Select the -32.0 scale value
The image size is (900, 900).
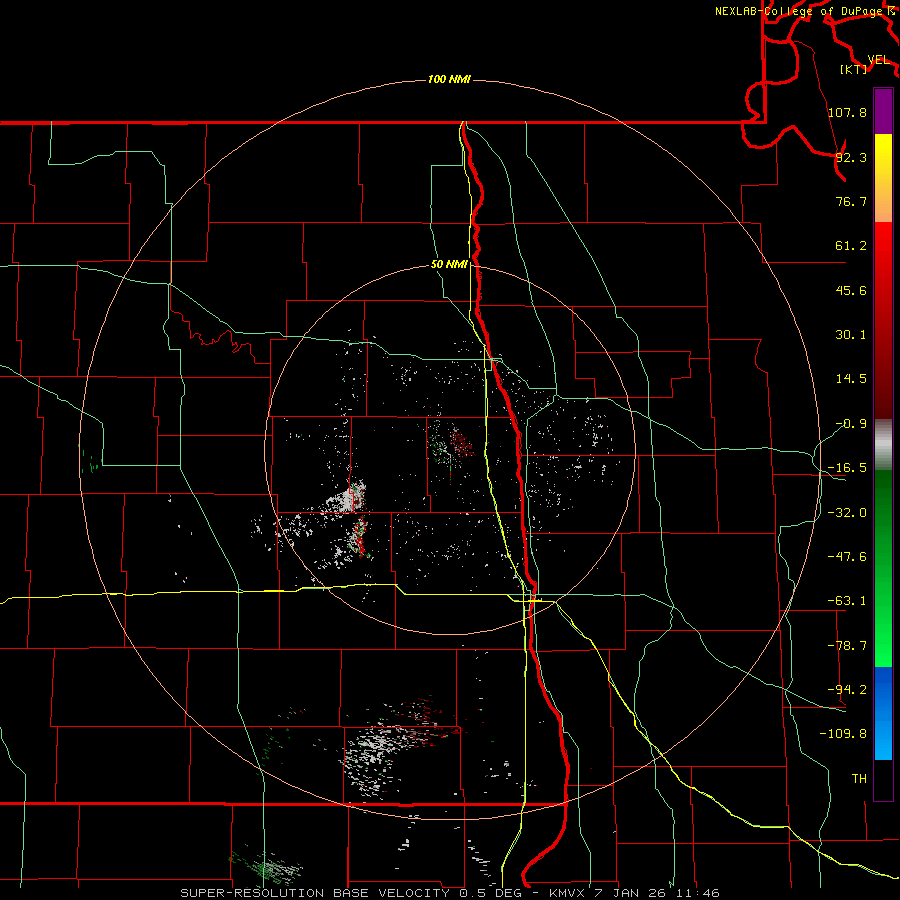pyautogui.click(x=847, y=512)
